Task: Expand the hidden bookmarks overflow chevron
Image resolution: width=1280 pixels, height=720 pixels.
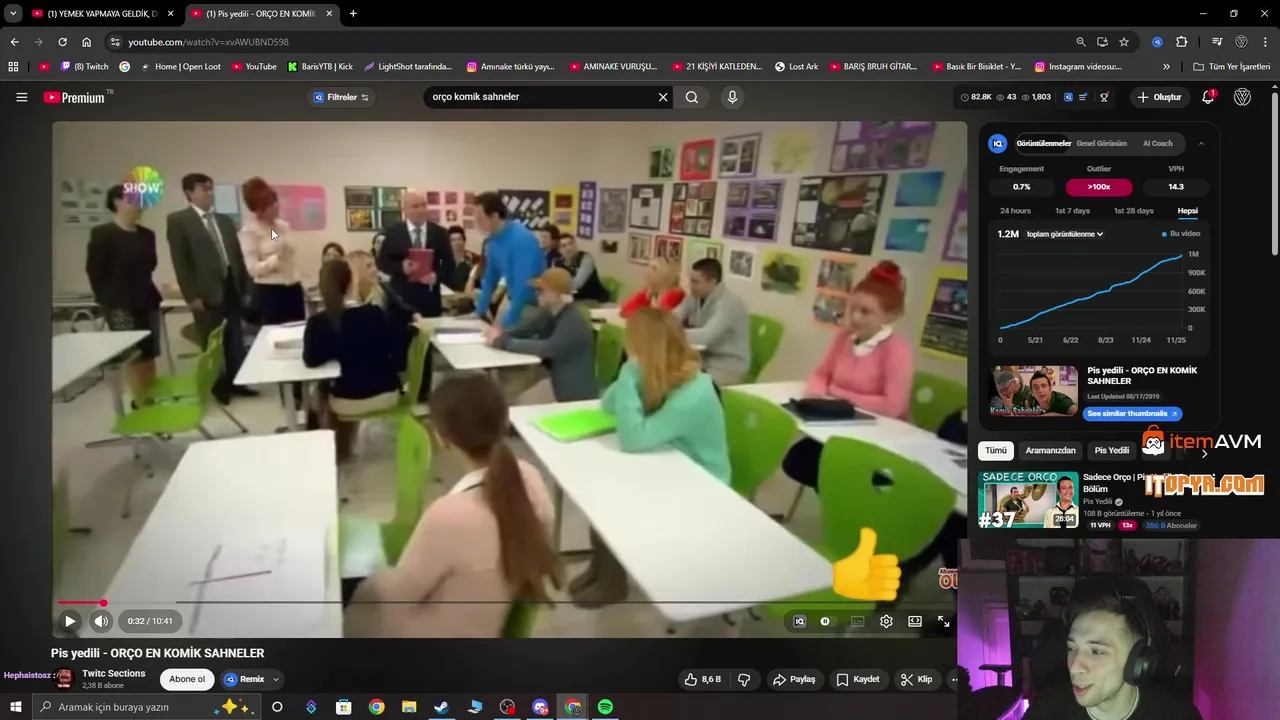Action: [1166, 67]
